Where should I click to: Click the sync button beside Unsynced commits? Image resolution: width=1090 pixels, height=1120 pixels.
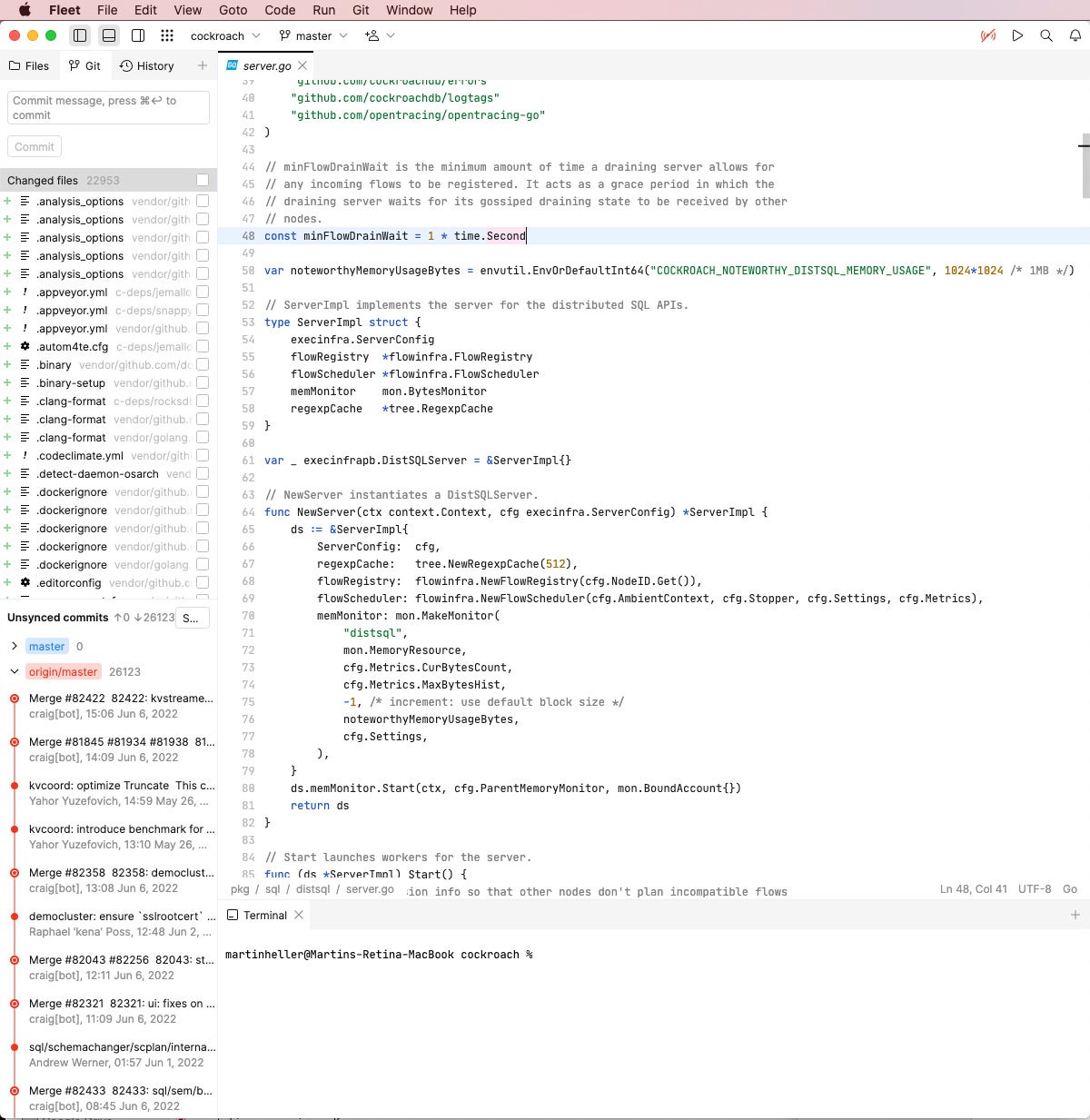[192, 618]
